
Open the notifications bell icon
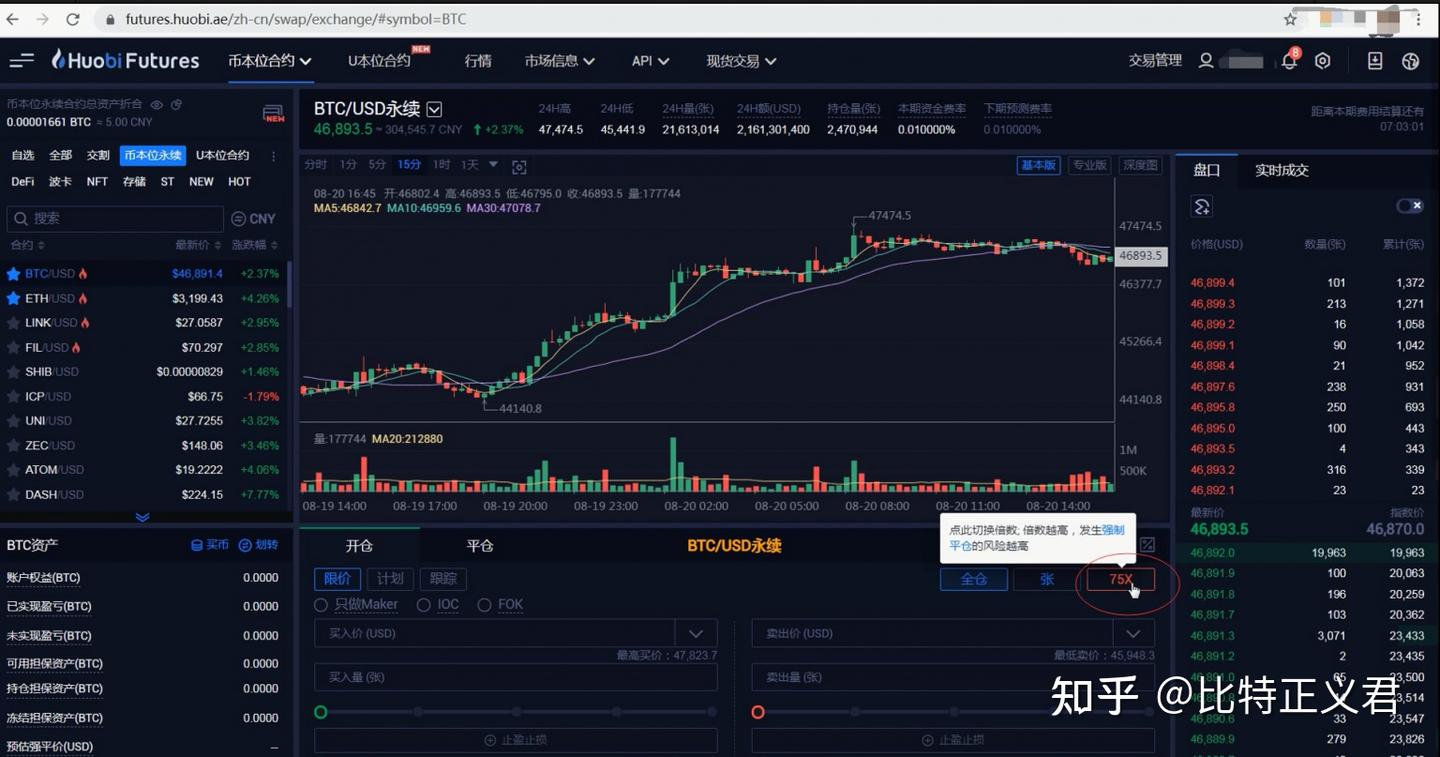click(x=1289, y=61)
